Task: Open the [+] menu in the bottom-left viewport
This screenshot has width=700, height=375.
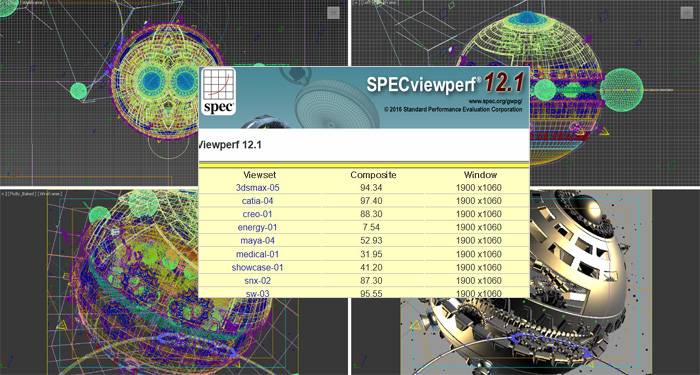Action: (x=2, y=194)
